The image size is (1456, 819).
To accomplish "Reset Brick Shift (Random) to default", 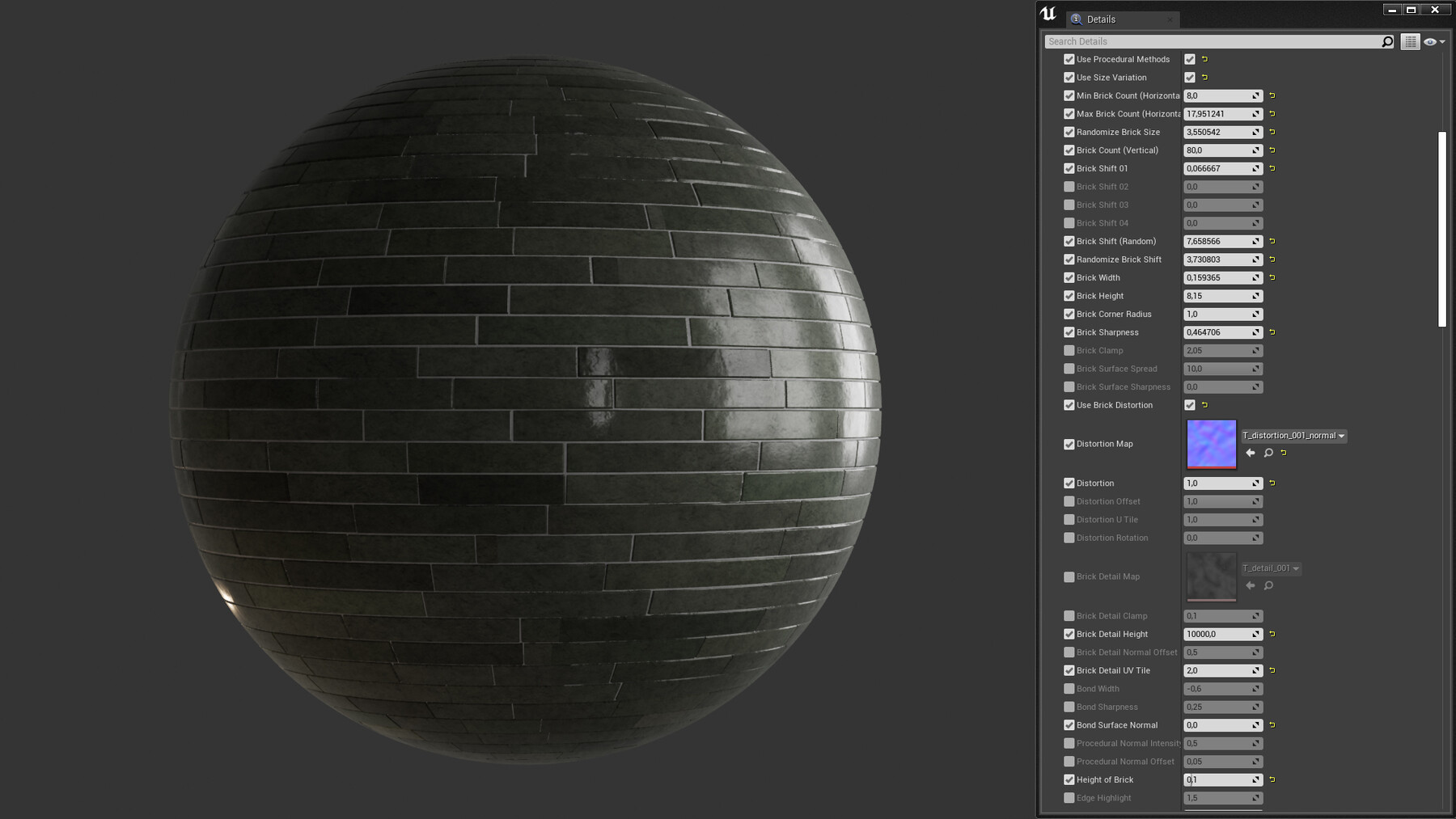I will (1272, 241).
